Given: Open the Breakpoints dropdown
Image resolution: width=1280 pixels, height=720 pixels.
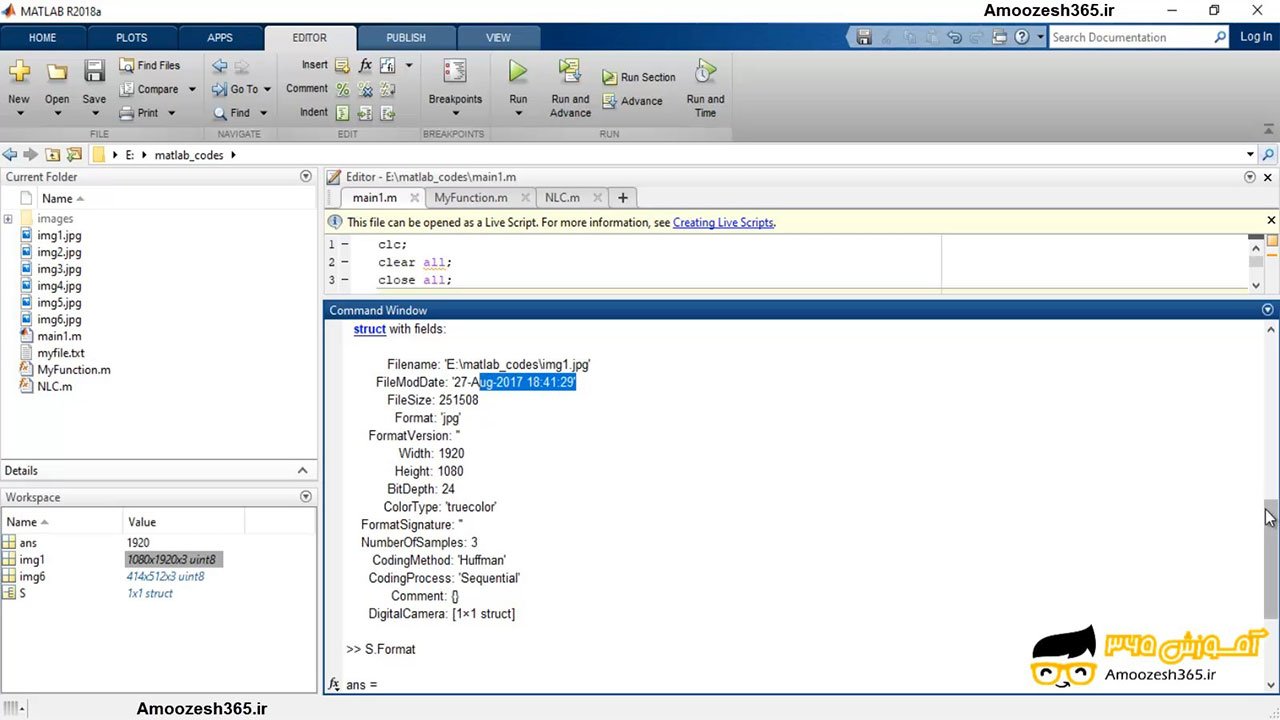Looking at the screenshot, I should coord(455,112).
